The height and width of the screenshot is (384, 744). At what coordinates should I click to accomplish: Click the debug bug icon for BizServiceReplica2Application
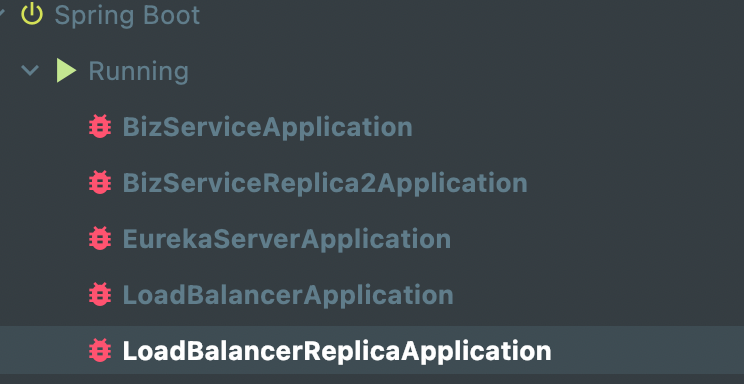100,183
